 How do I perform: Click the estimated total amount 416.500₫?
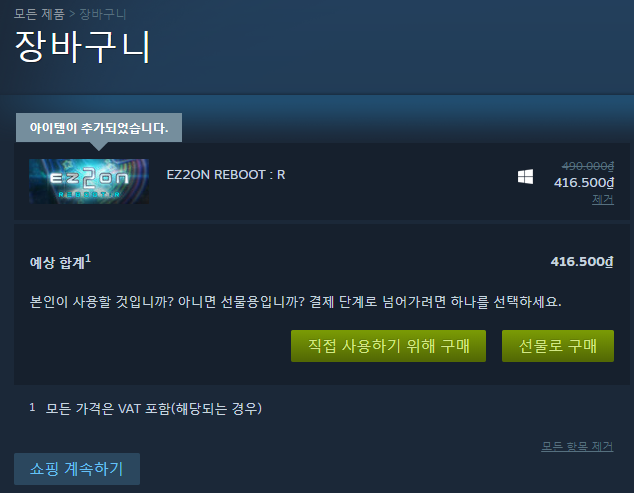[582, 262]
